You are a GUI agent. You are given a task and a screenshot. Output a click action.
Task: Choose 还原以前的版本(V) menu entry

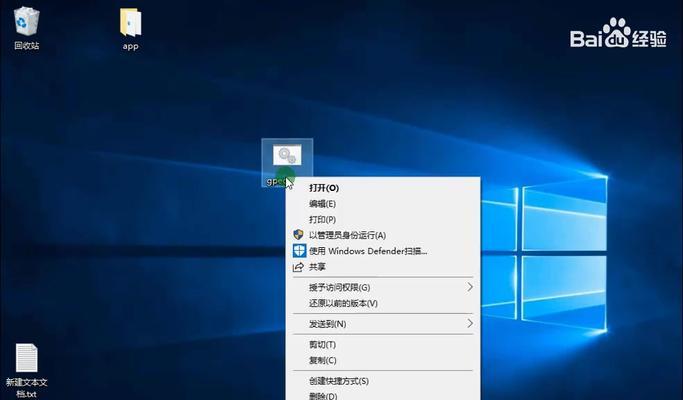point(383,303)
